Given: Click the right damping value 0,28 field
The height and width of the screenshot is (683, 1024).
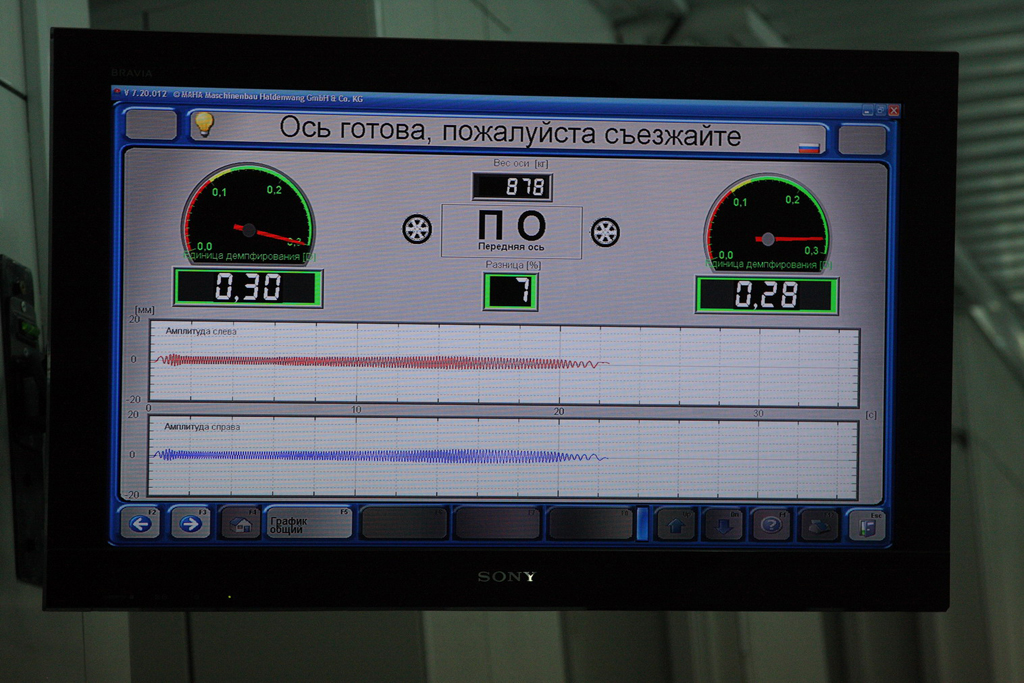Looking at the screenshot, I should pyautogui.click(x=767, y=295).
